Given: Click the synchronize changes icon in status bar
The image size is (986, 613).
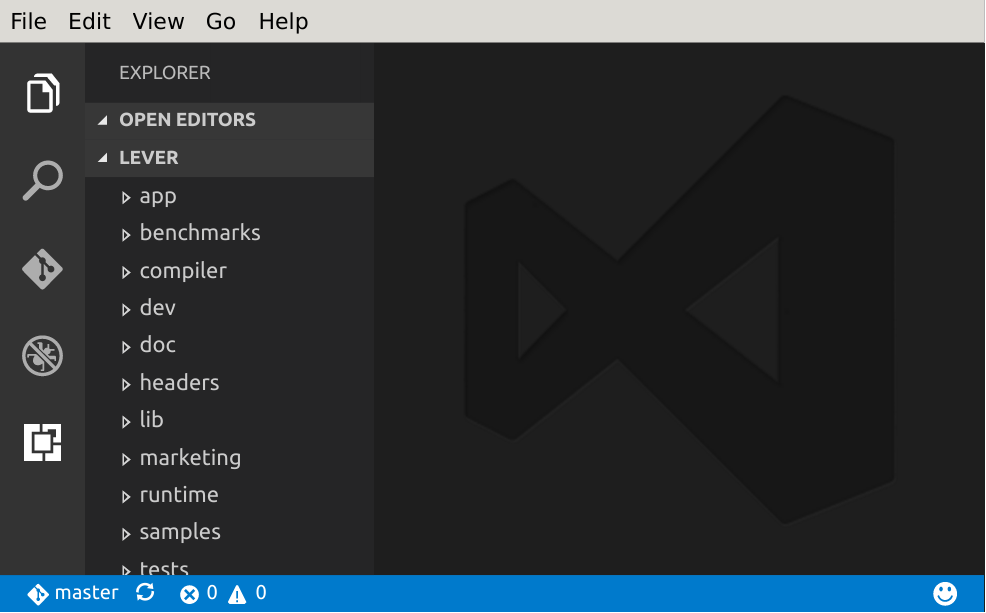Looking at the screenshot, I should 145,593.
